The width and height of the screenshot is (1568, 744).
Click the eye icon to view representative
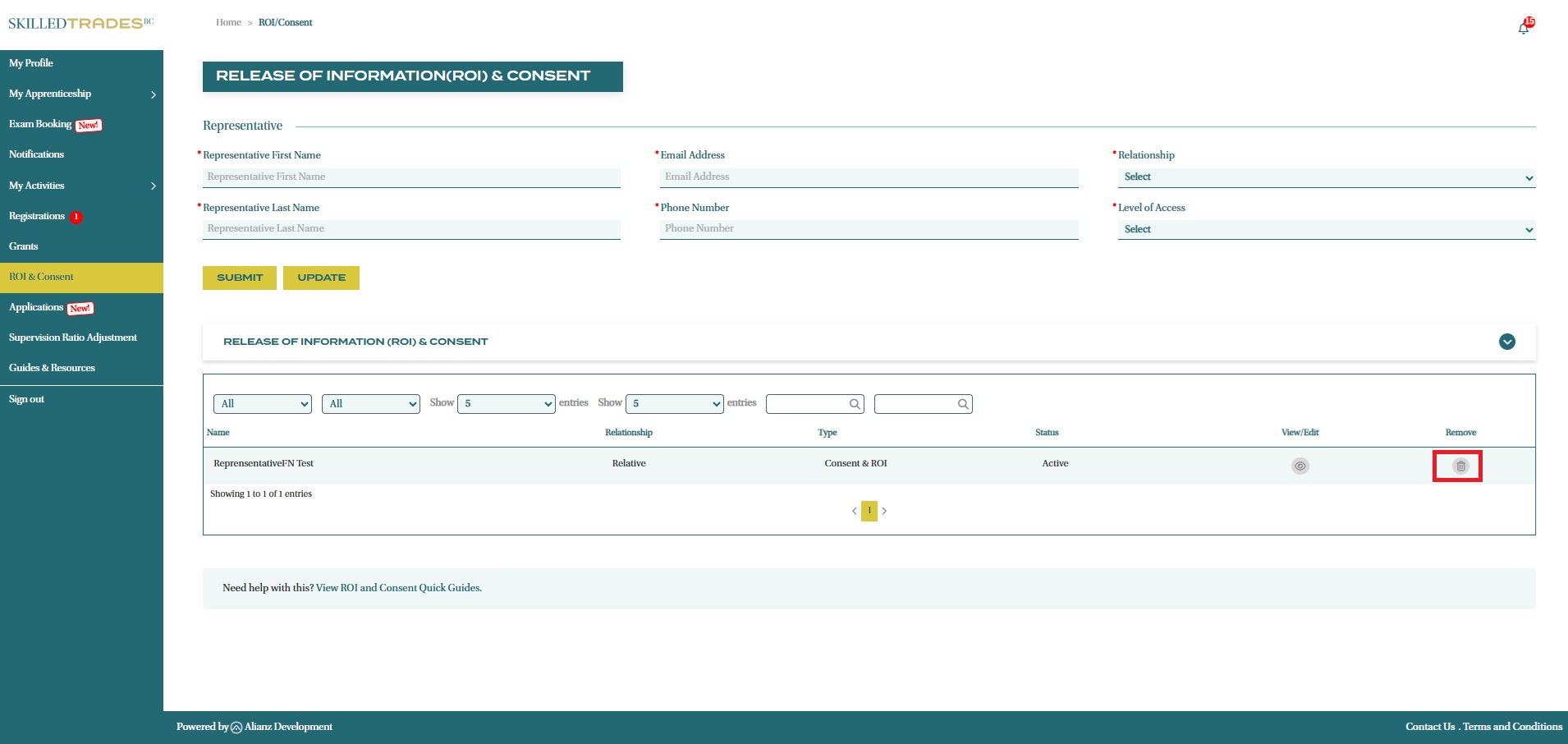pos(1300,466)
